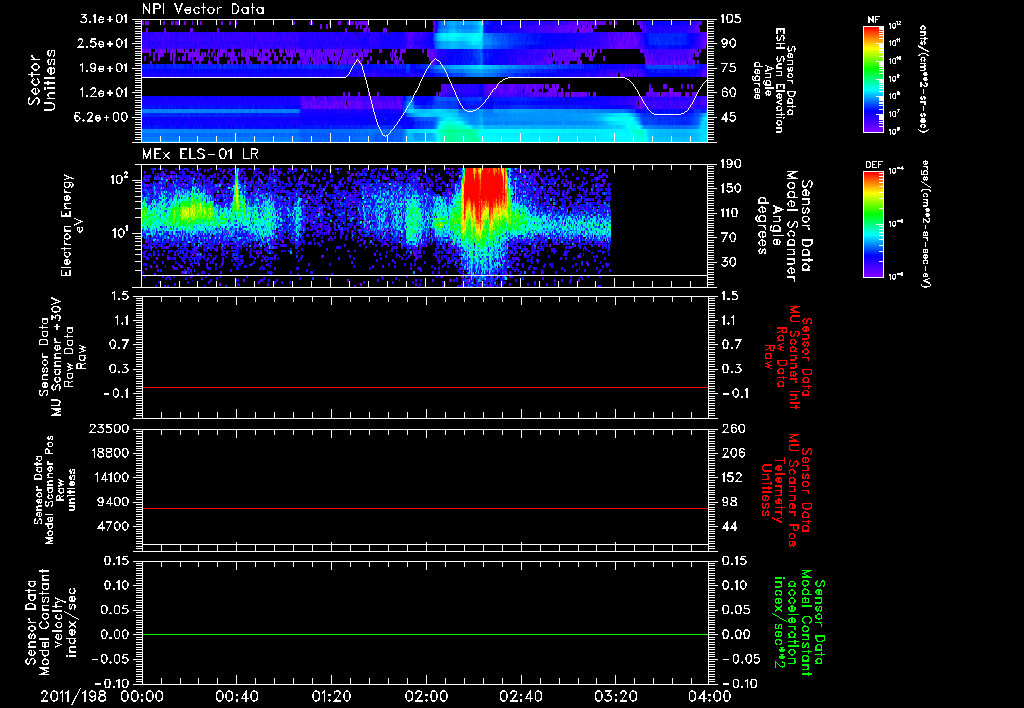
Task: Click the 'ergs/(cm**2-sr-sec-eV)' units label
Action: 926,224
